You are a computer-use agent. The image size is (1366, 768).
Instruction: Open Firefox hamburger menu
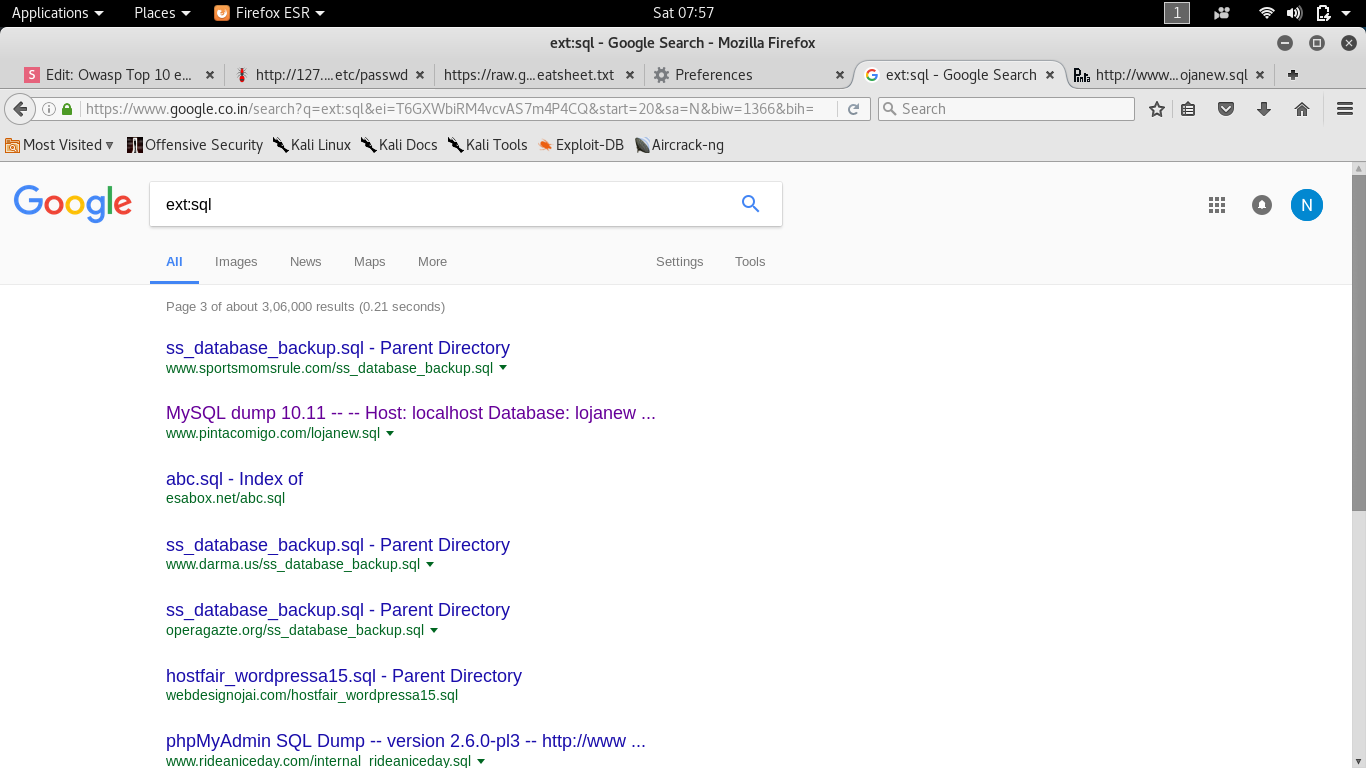click(x=1345, y=109)
